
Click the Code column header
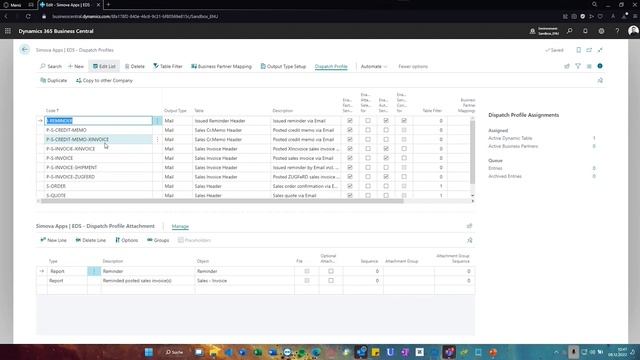coord(51,111)
